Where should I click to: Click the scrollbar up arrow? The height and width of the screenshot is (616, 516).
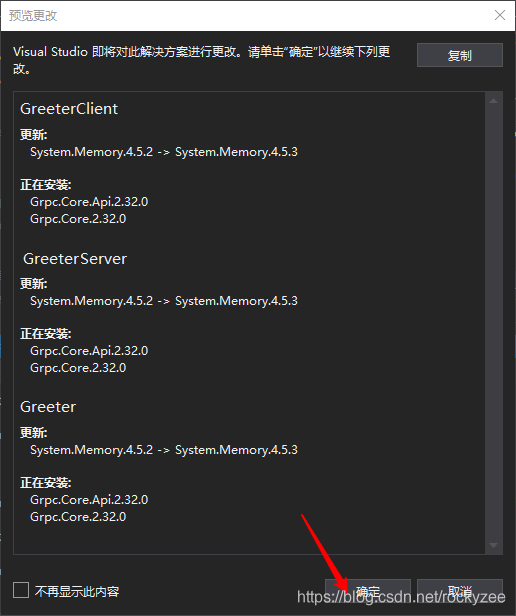click(x=494, y=101)
